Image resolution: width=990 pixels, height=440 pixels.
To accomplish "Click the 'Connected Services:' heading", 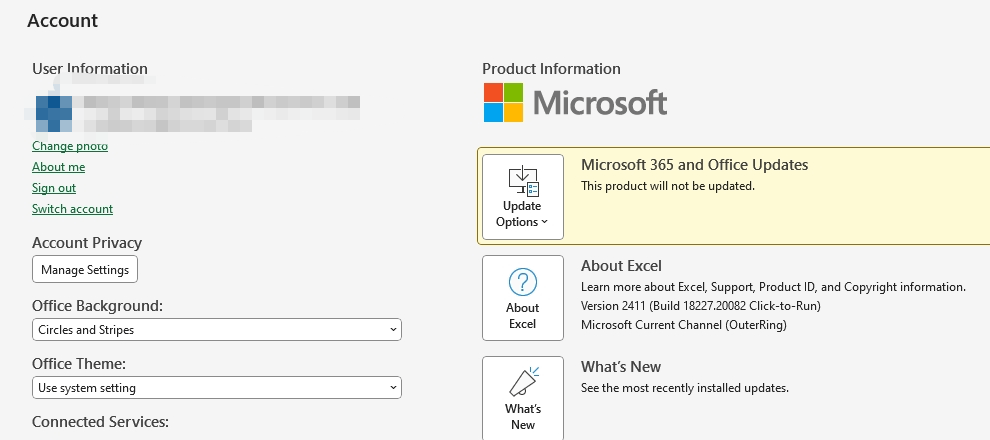I will pos(100,422).
